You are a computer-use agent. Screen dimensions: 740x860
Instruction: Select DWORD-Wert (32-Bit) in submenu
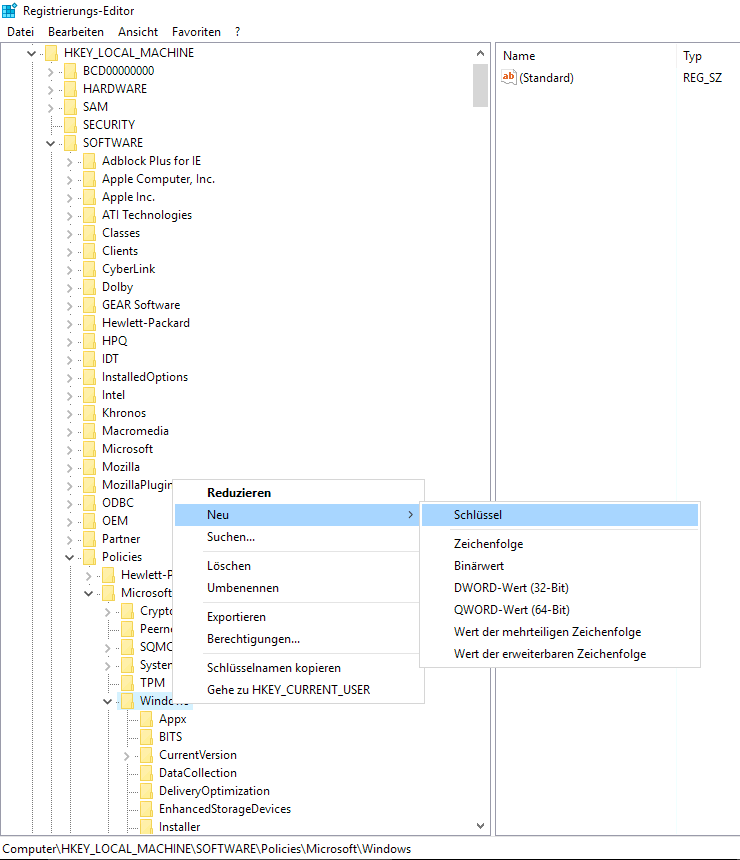[511, 588]
